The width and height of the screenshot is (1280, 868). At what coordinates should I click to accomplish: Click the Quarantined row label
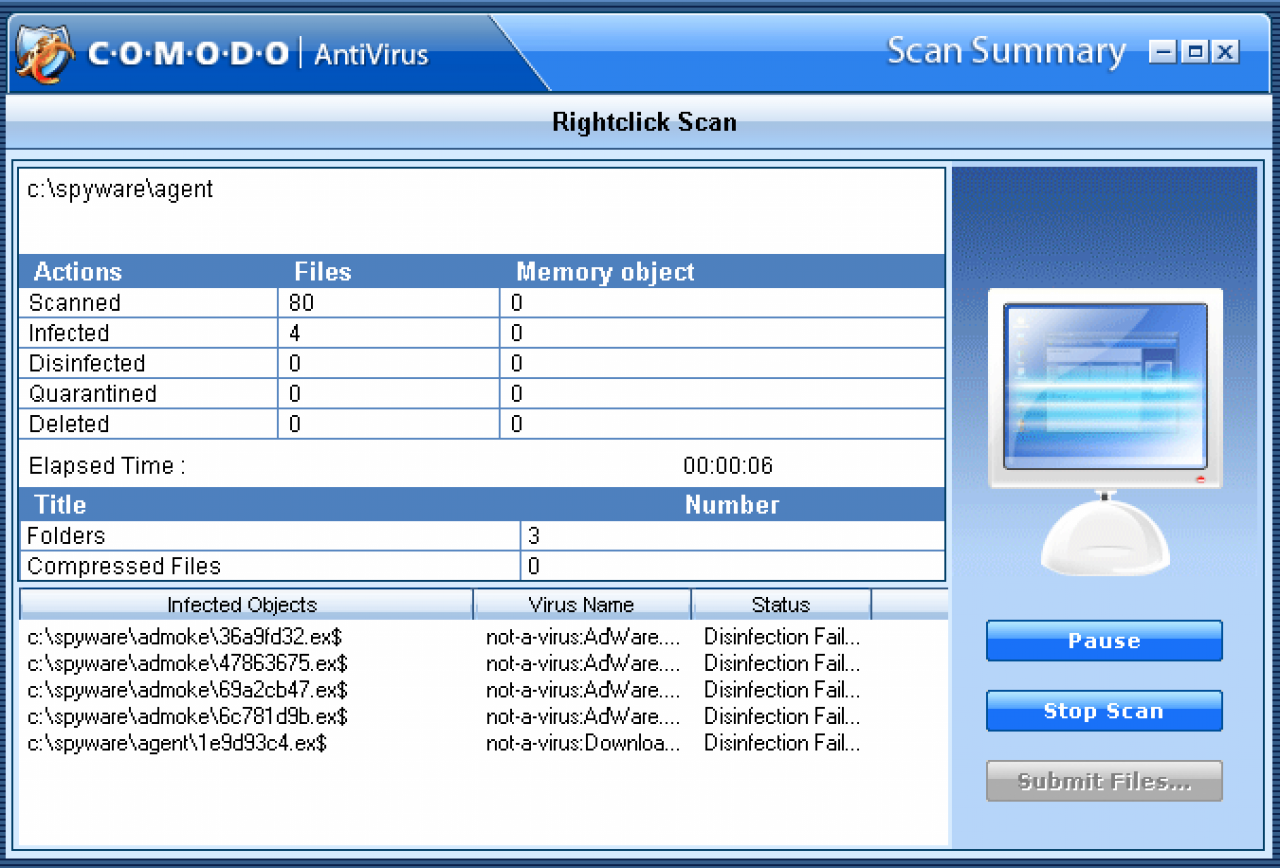coord(93,393)
